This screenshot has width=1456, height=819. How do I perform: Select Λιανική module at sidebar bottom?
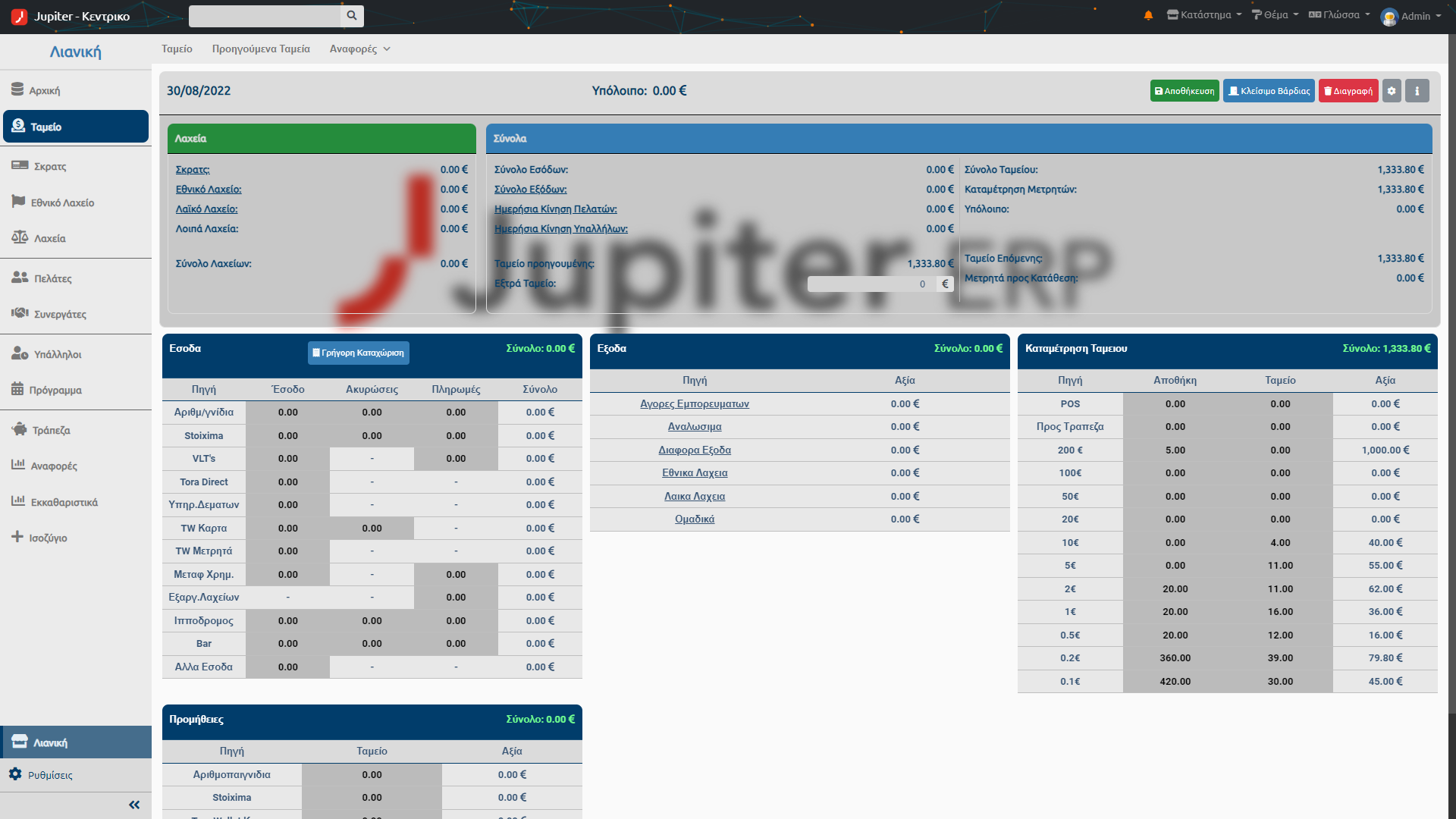tap(76, 742)
